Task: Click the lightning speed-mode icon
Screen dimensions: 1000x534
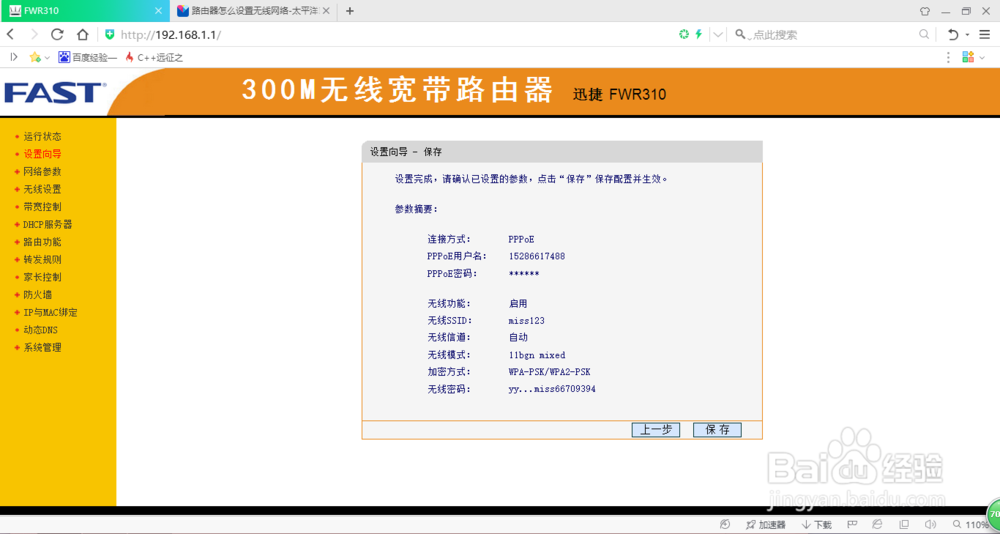Action: [698, 34]
